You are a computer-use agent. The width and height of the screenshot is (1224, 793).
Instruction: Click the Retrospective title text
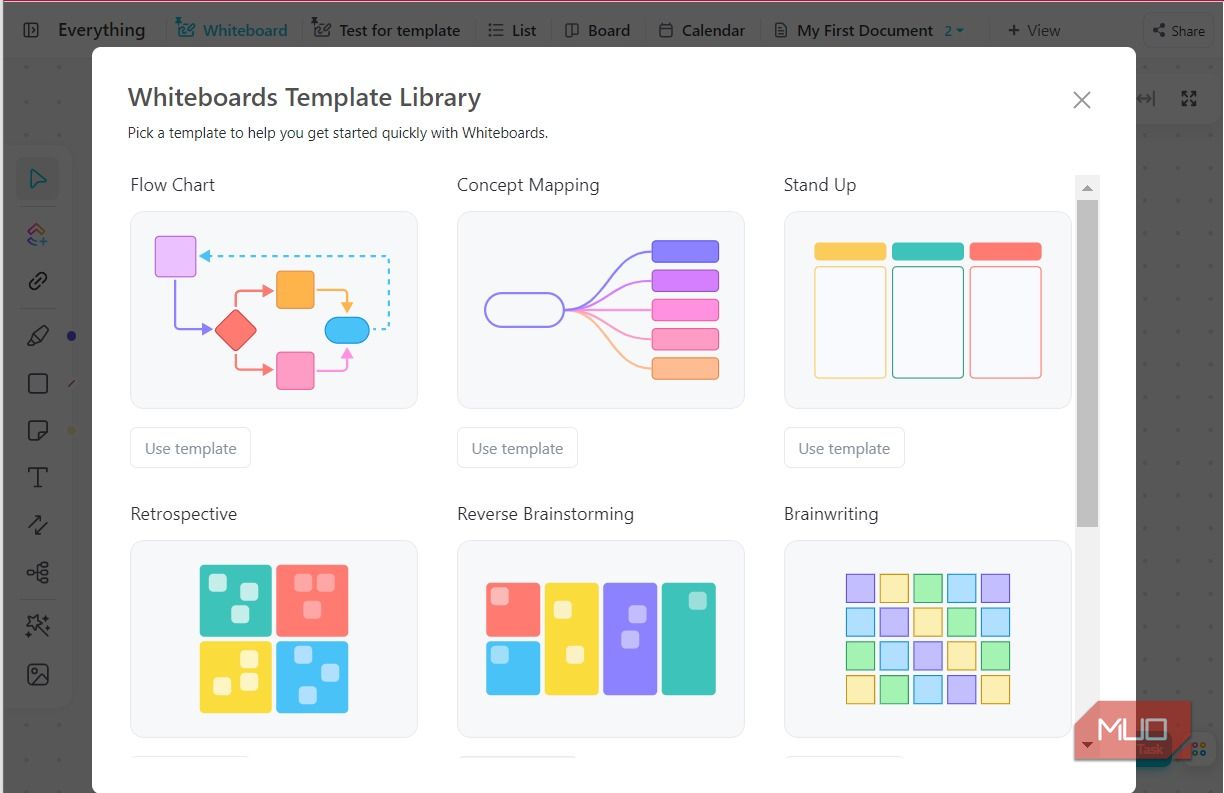coord(184,514)
